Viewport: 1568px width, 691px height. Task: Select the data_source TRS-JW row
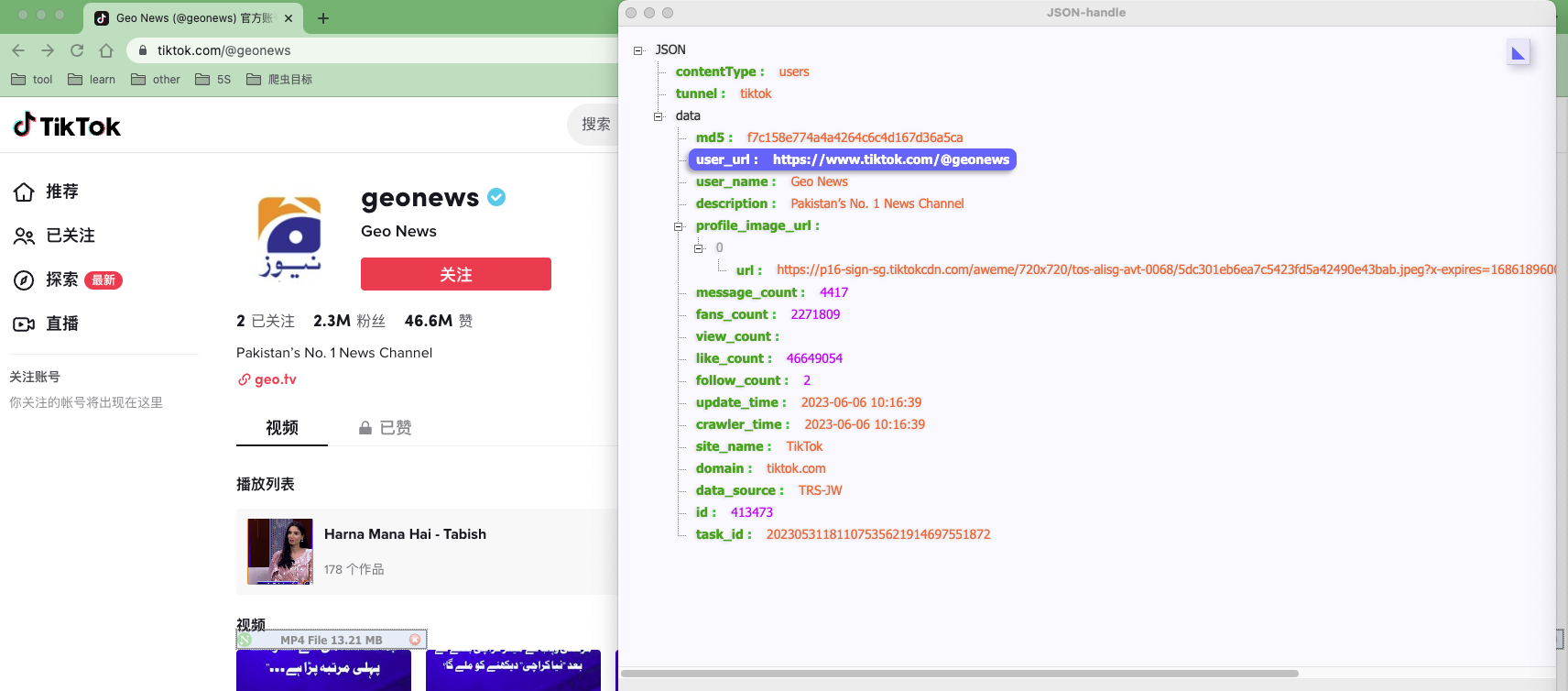coord(768,490)
